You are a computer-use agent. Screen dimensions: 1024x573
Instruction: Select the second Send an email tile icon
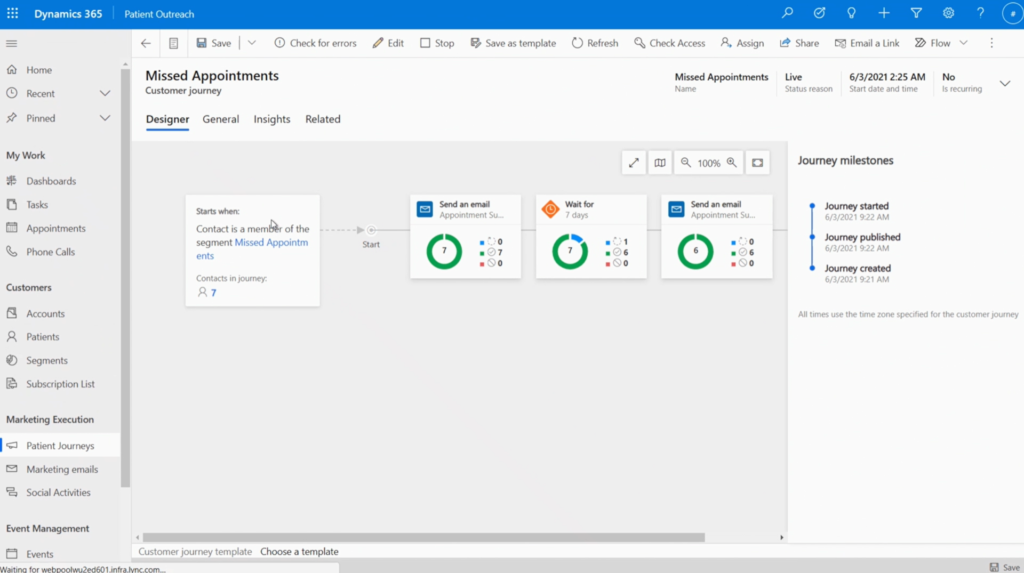[x=676, y=209]
